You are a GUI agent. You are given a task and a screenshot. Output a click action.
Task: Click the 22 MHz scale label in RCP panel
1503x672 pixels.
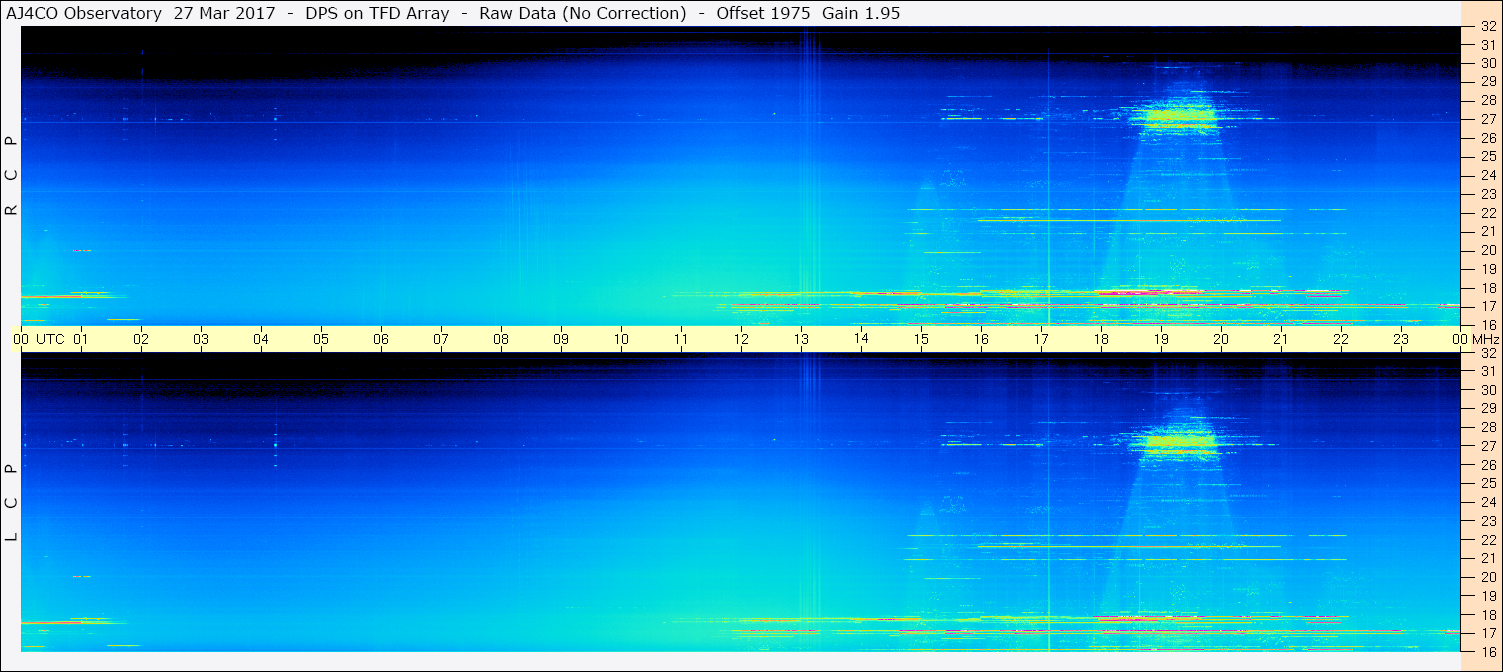tap(1487, 213)
